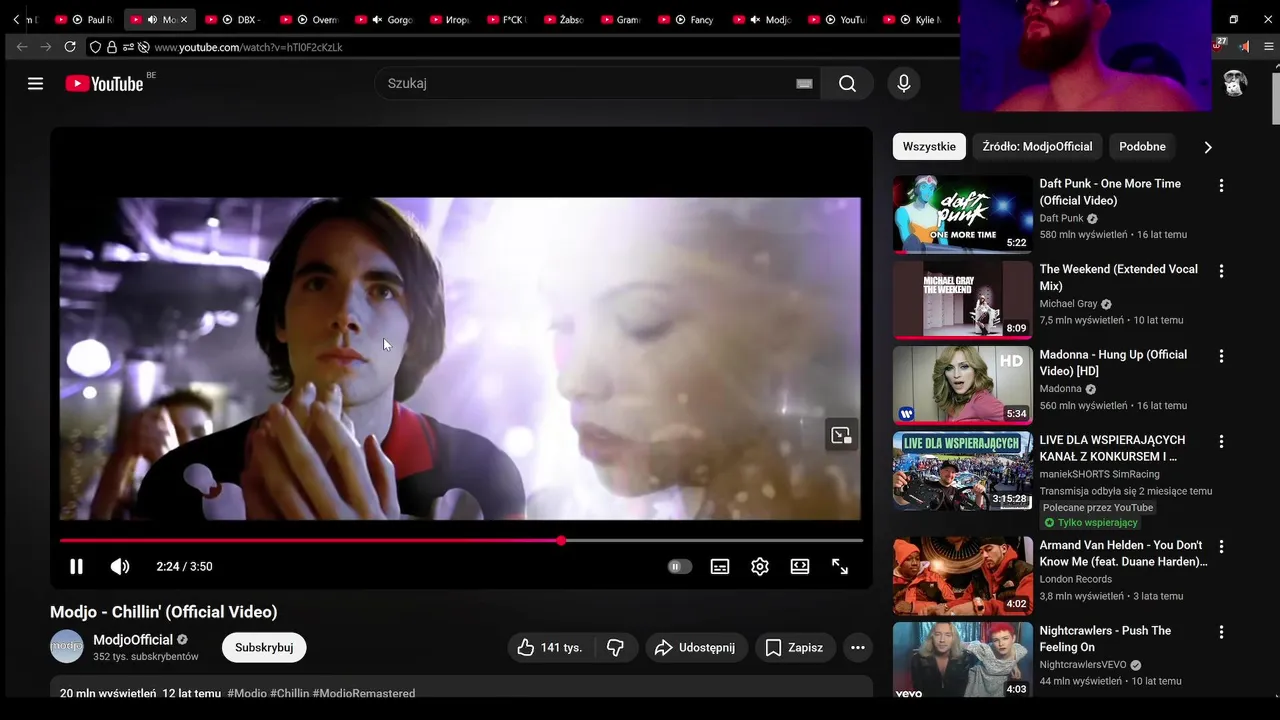Viewport: 1280px width, 720px height.
Task: Open the autoplay blocked icon in the address bar
Action: coord(144,47)
